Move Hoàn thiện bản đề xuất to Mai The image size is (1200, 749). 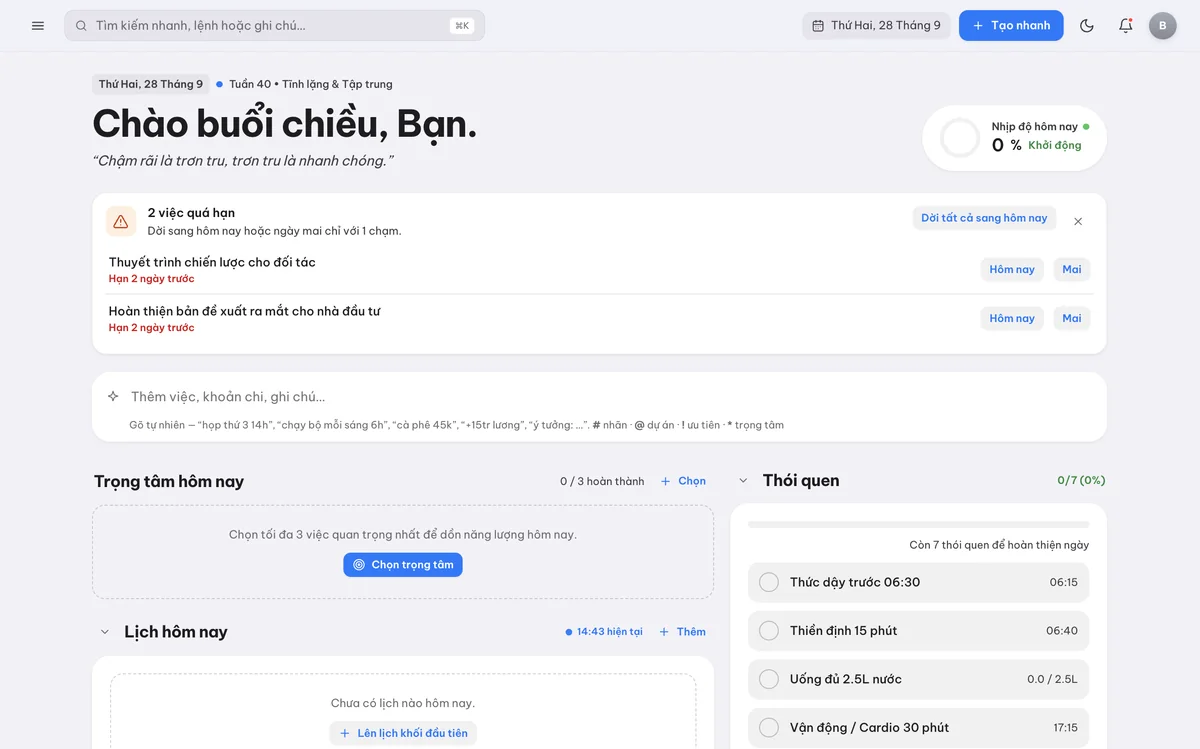coord(1072,318)
